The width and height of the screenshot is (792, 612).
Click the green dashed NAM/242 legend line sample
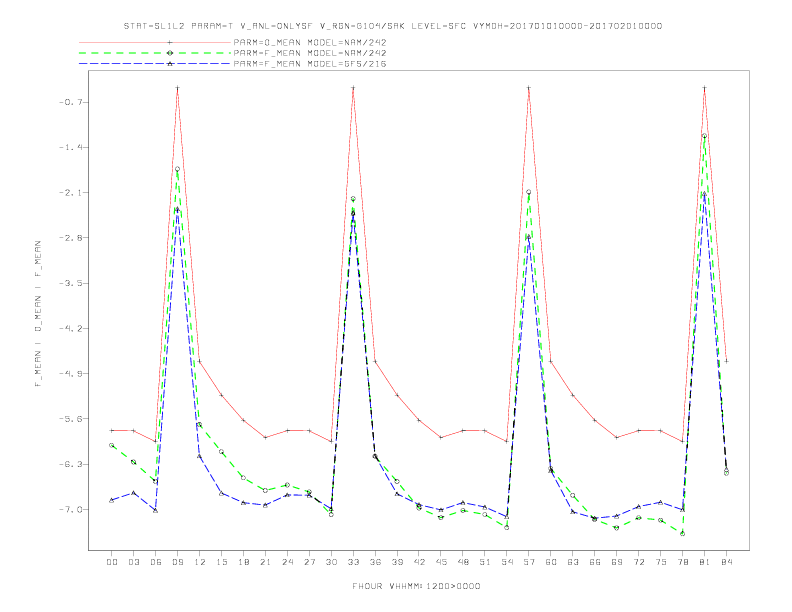click(x=155, y=53)
